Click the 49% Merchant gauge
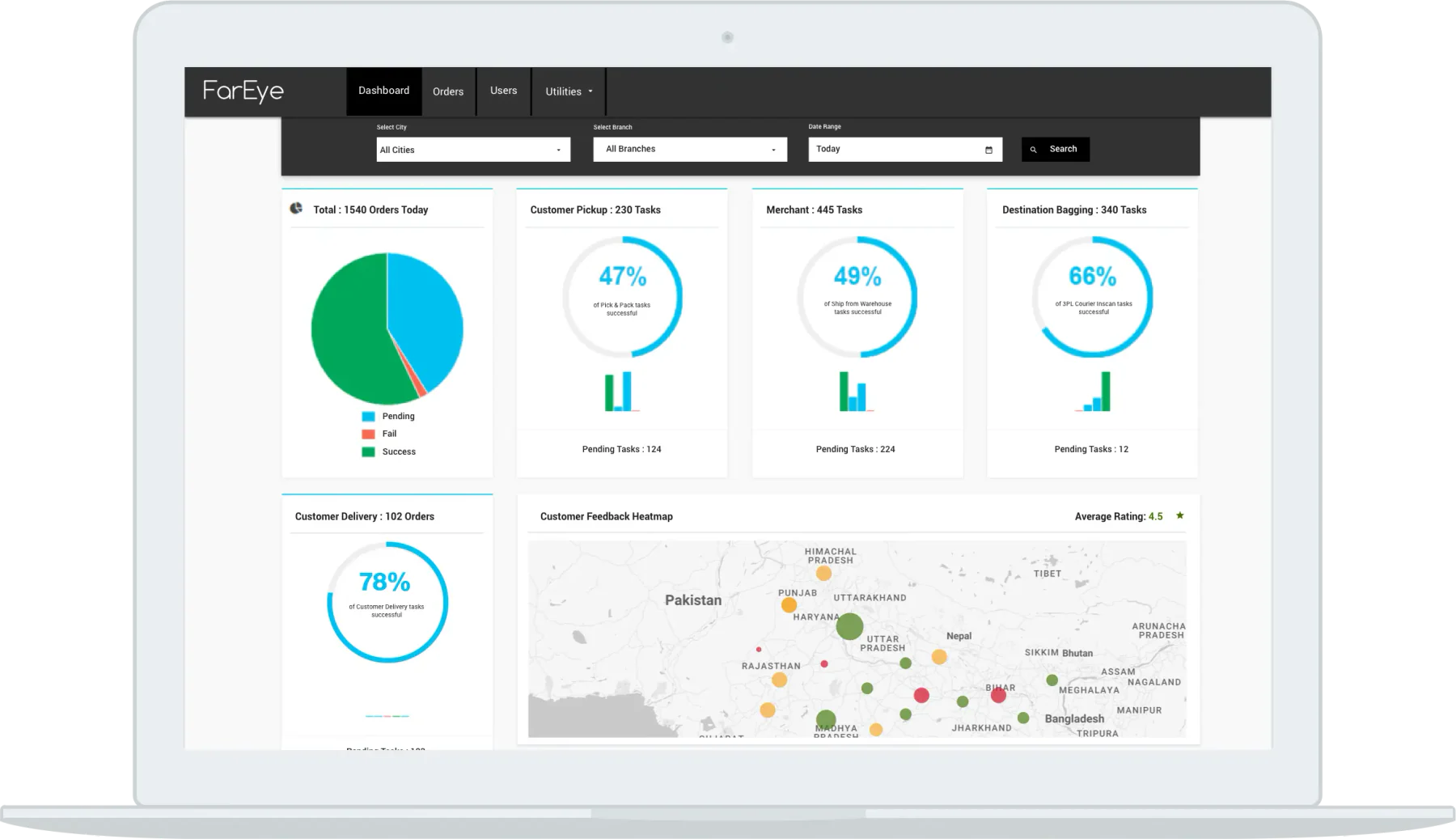The image size is (1456, 839). click(857, 297)
